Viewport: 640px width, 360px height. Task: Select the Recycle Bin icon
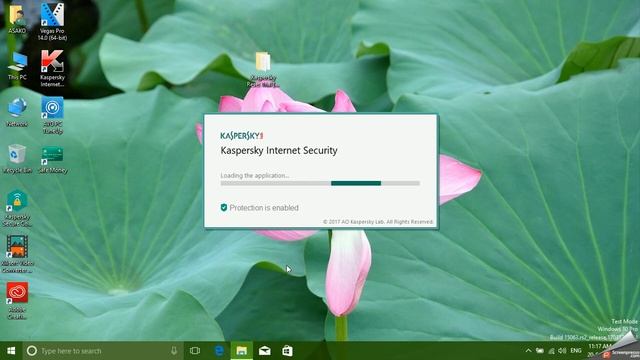(x=17, y=159)
